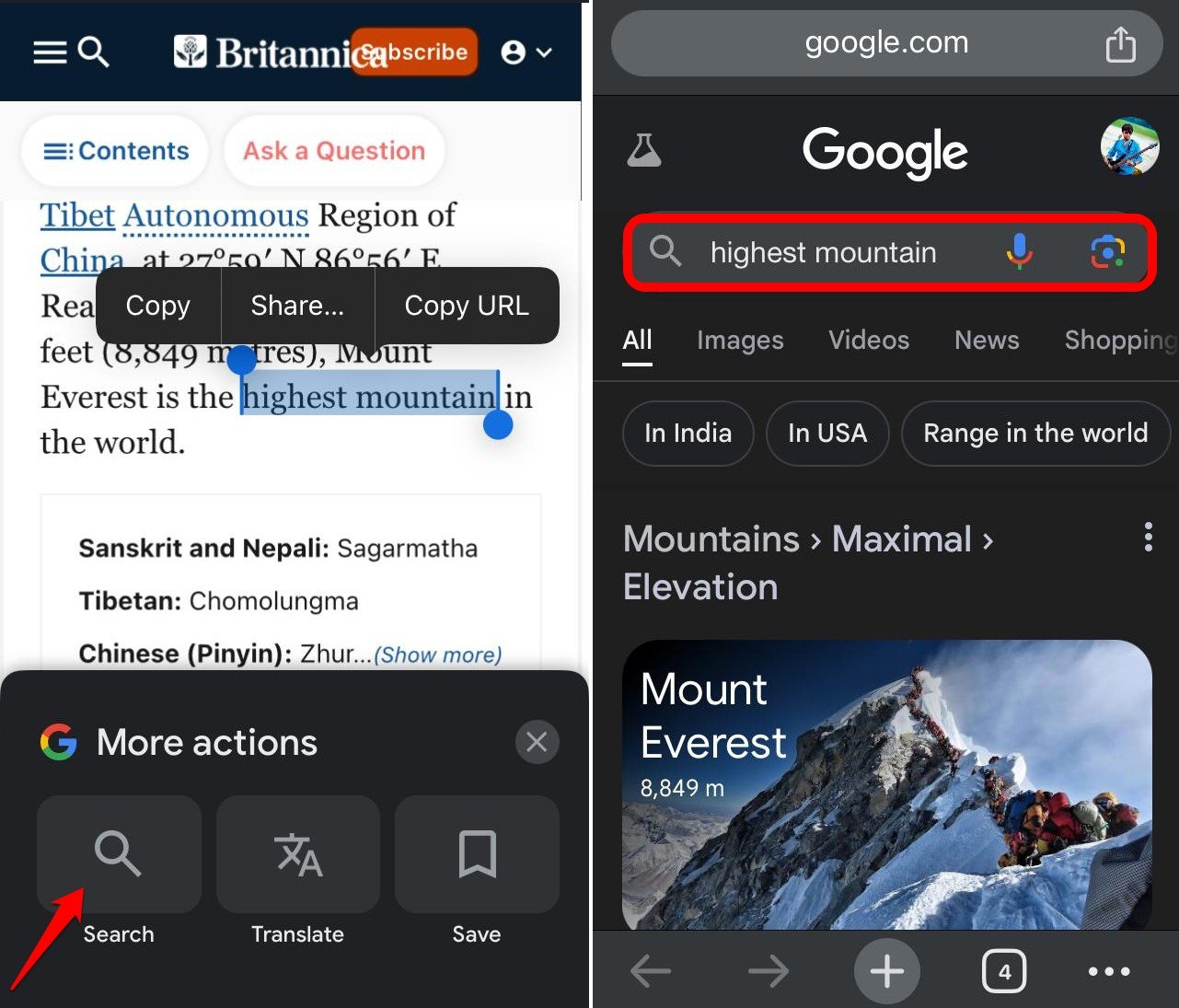
Task: Tap share icon in address bar
Action: (1120, 43)
